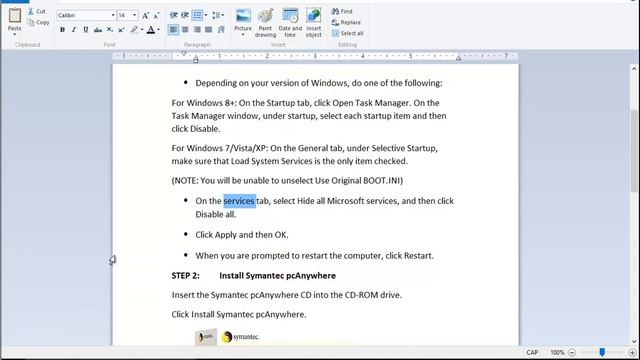The image size is (640, 360).
Task: Toggle Underline formatting
Action: 86,29
